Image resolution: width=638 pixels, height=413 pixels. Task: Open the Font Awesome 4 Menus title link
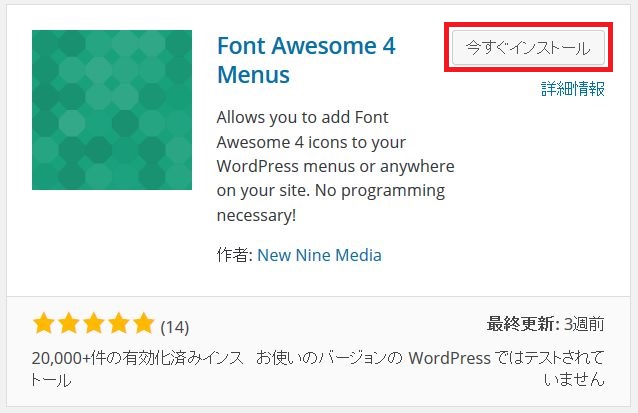pos(306,60)
